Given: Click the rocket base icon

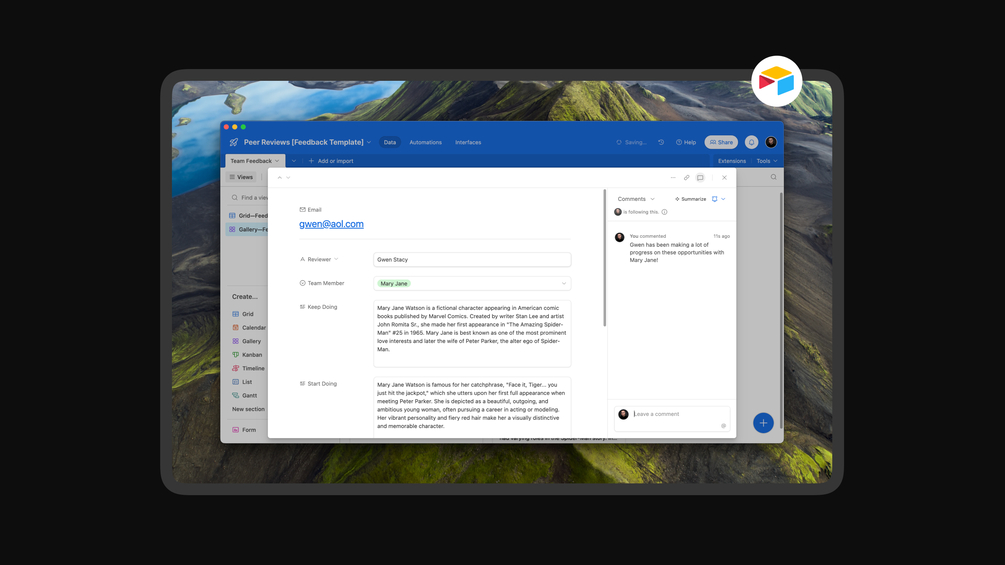Looking at the screenshot, I should click(x=233, y=142).
